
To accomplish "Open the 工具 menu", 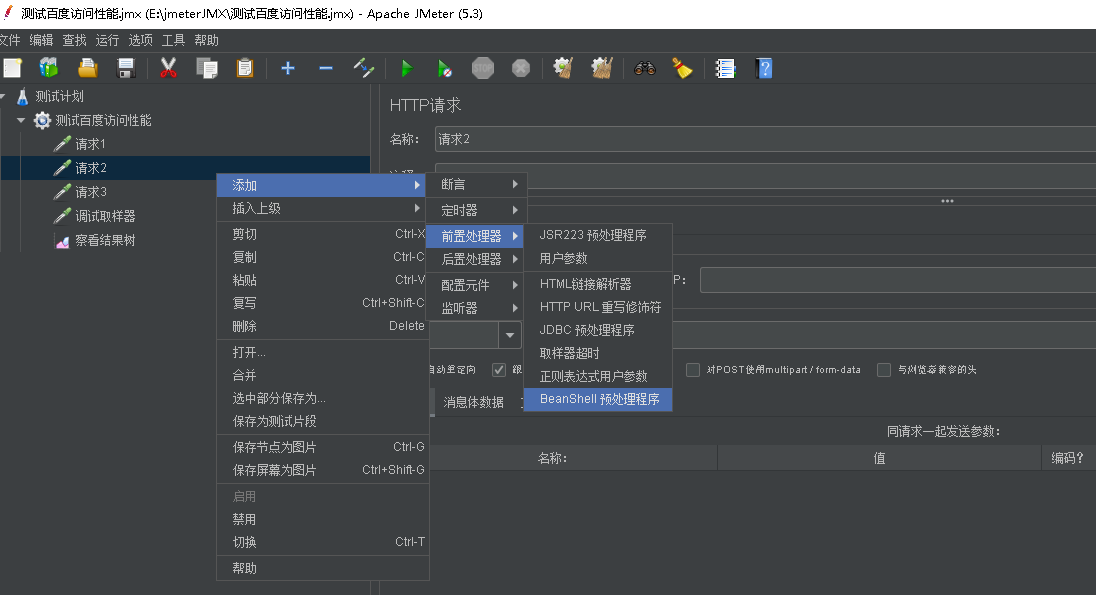I will [x=173, y=40].
